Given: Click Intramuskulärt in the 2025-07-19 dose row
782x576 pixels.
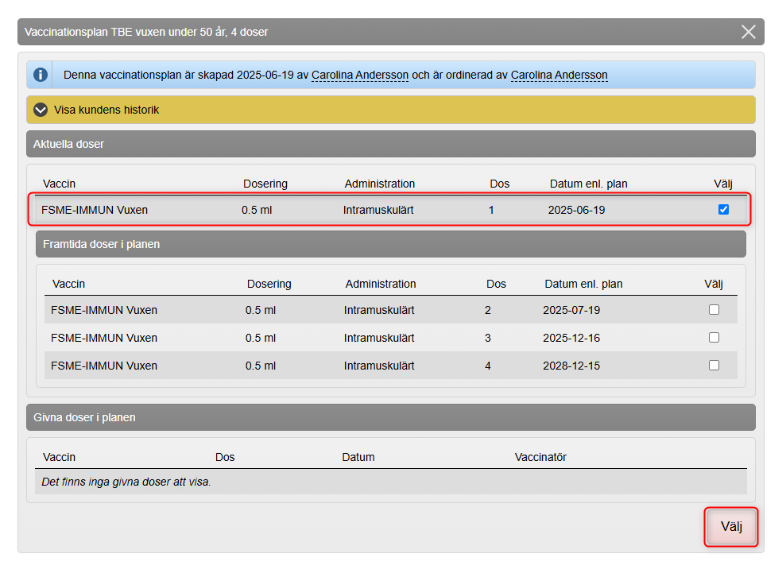Looking at the screenshot, I should click(379, 310).
